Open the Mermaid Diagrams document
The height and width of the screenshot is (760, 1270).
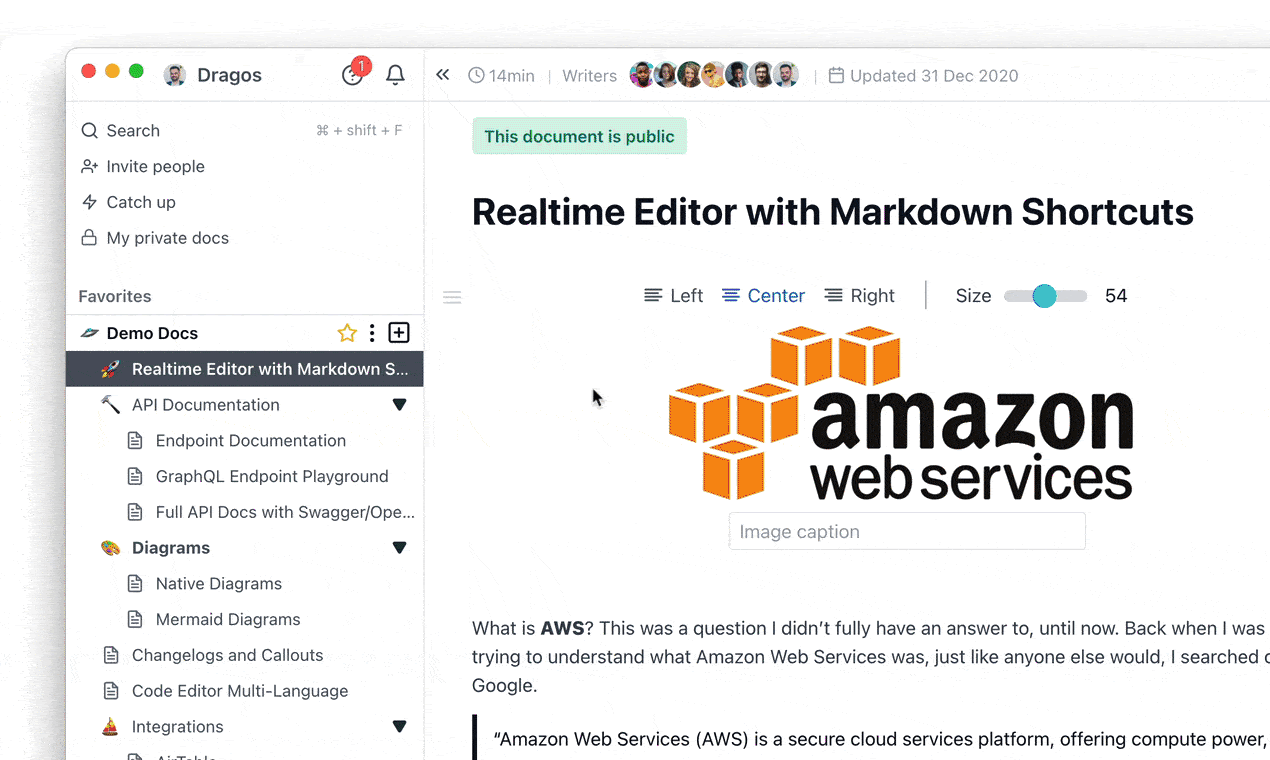tap(227, 619)
